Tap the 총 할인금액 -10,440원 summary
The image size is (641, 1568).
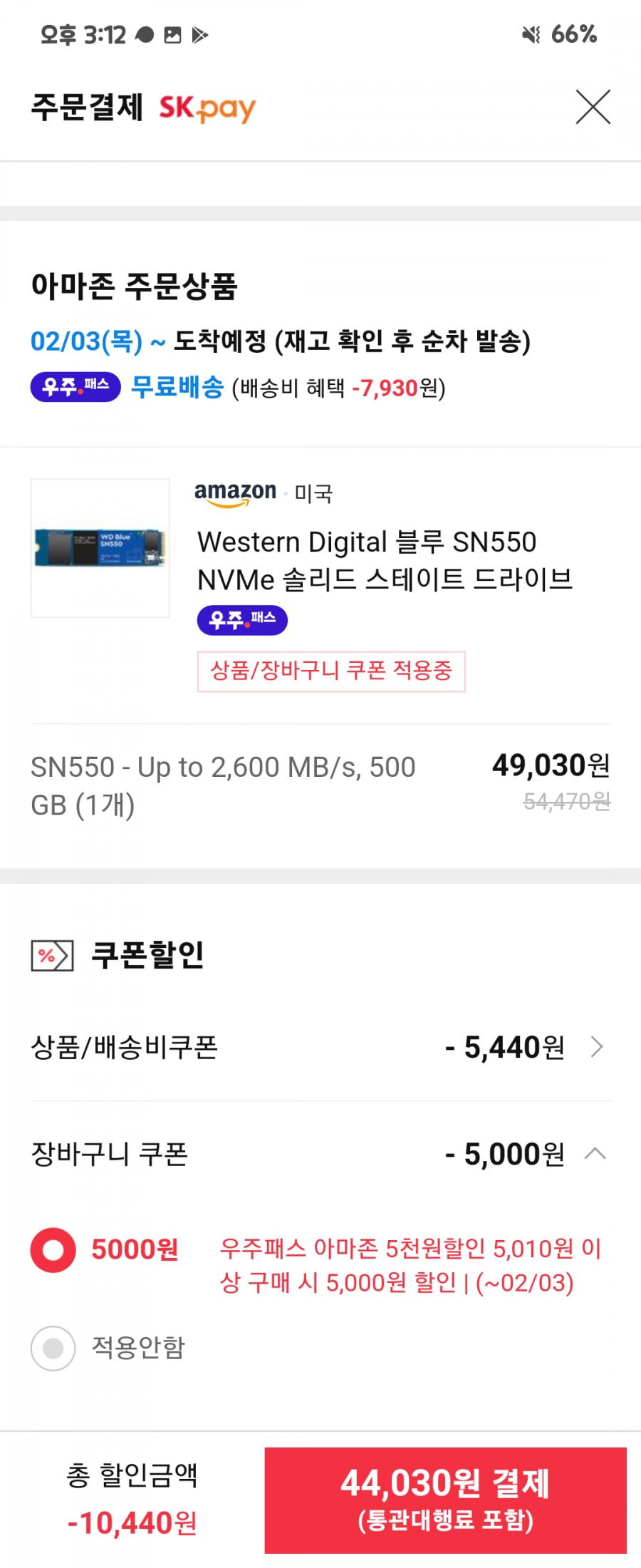point(132,1499)
